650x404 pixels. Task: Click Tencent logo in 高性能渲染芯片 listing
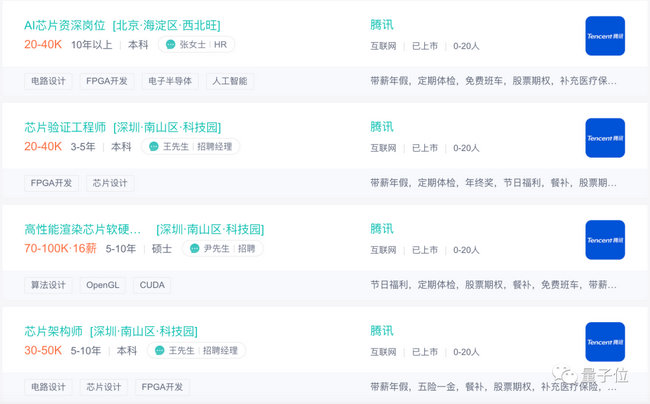(x=605, y=239)
